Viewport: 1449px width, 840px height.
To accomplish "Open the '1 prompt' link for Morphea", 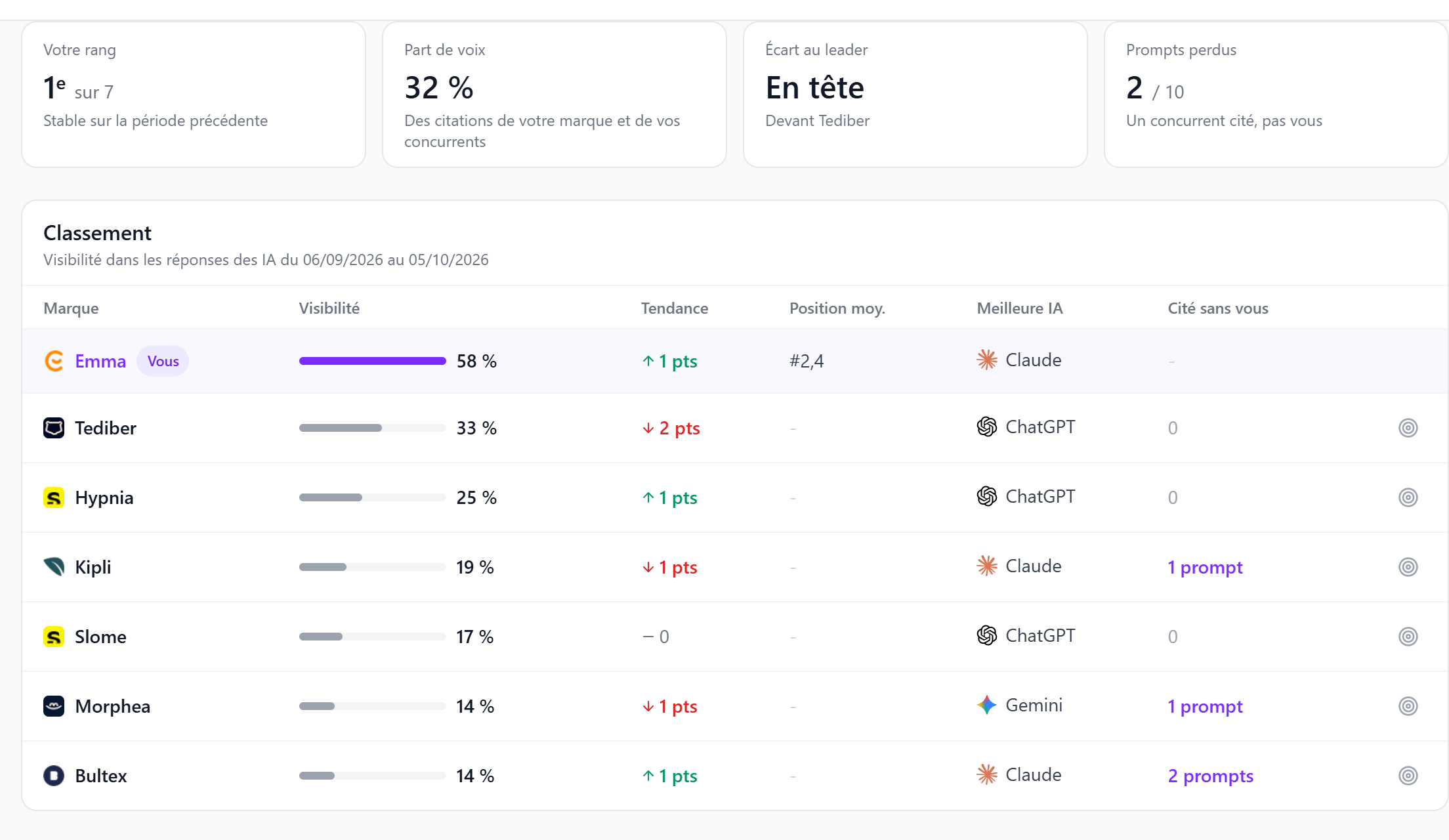I will tap(1205, 706).
